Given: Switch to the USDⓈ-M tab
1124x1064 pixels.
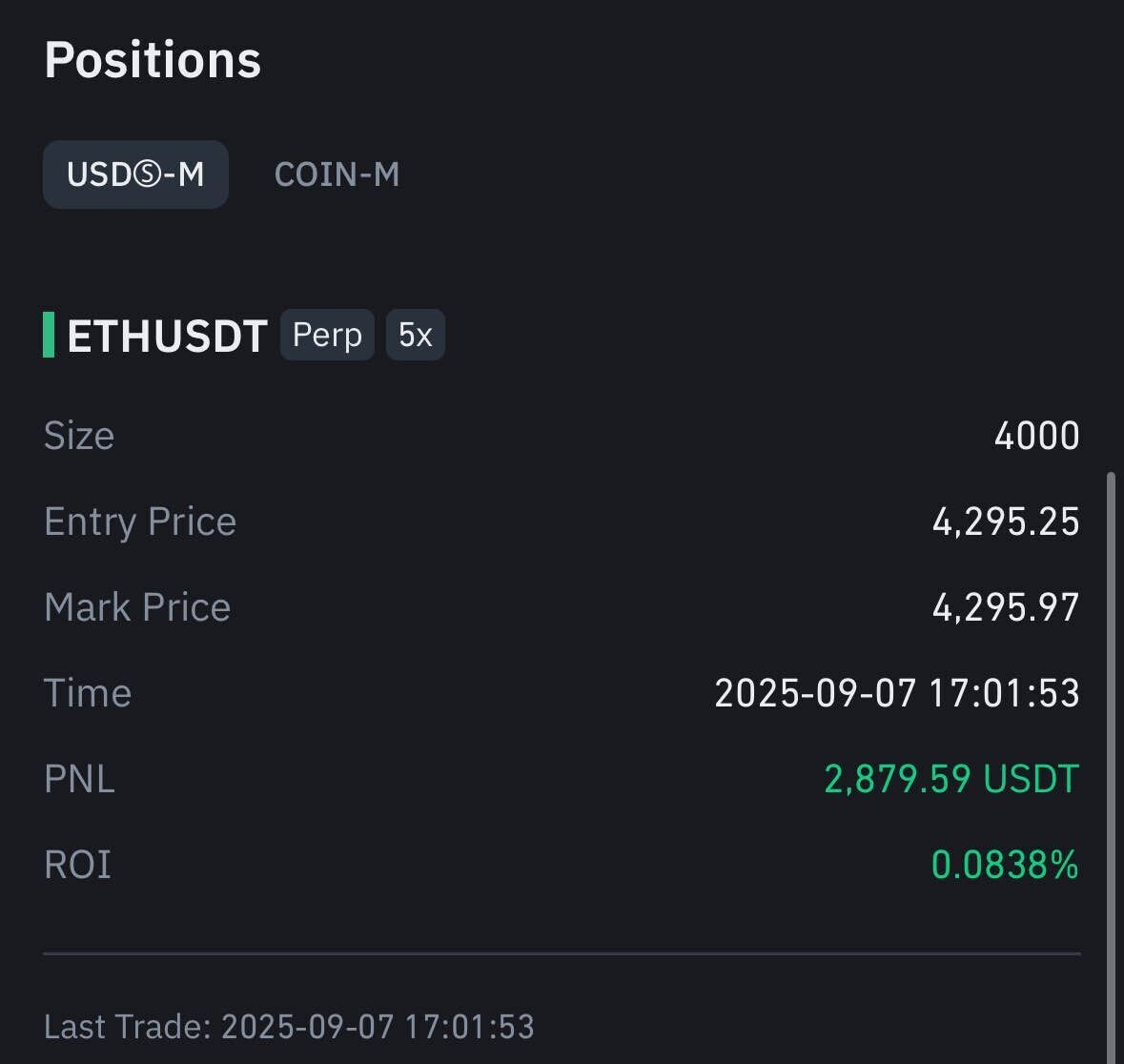Looking at the screenshot, I should (x=135, y=174).
